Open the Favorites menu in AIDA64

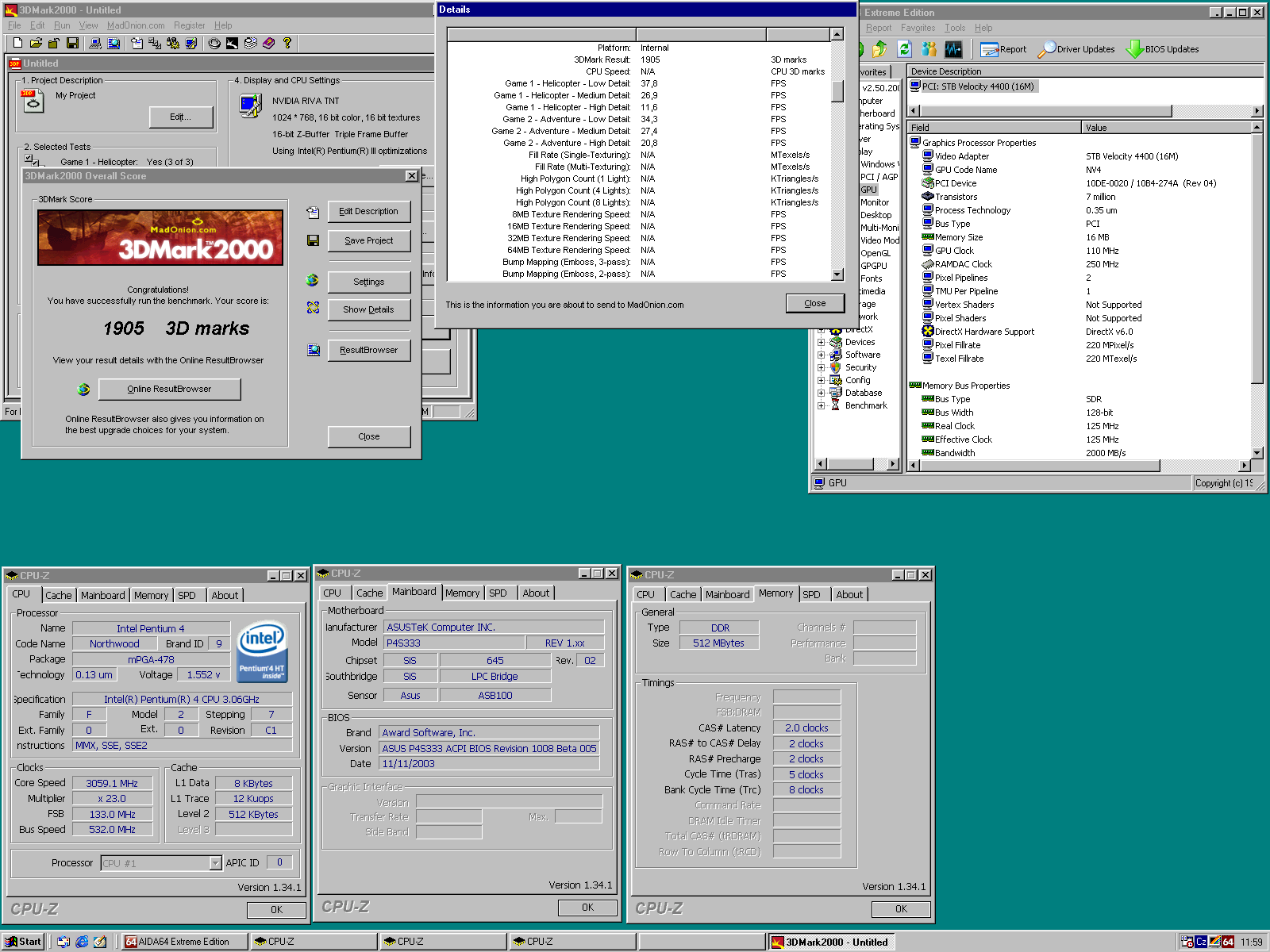[918, 28]
